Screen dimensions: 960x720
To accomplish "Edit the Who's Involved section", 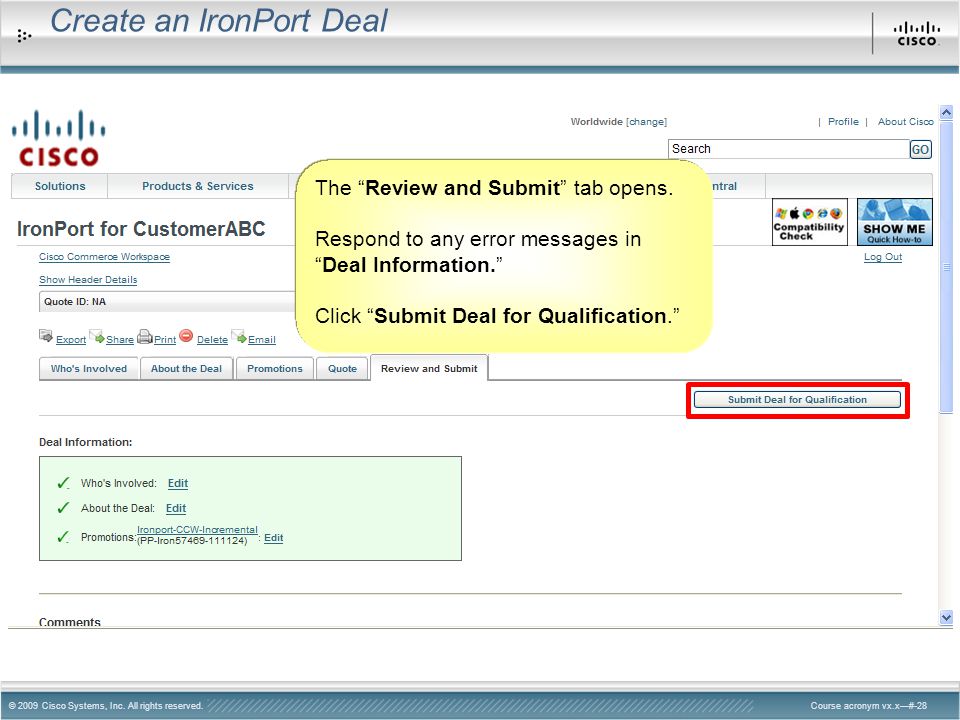I will (178, 483).
